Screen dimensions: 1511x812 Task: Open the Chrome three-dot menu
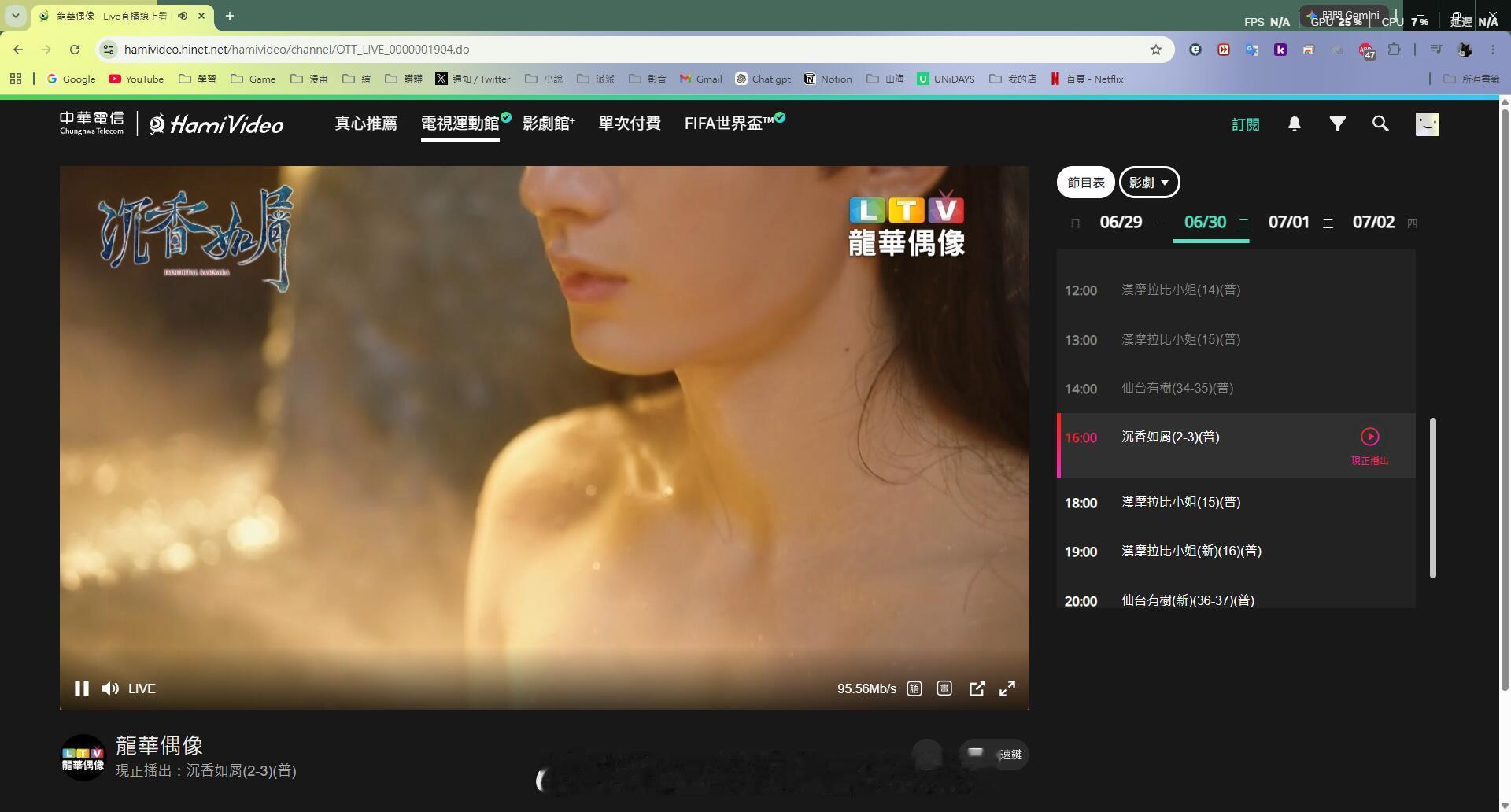[x=1492, y=50]
